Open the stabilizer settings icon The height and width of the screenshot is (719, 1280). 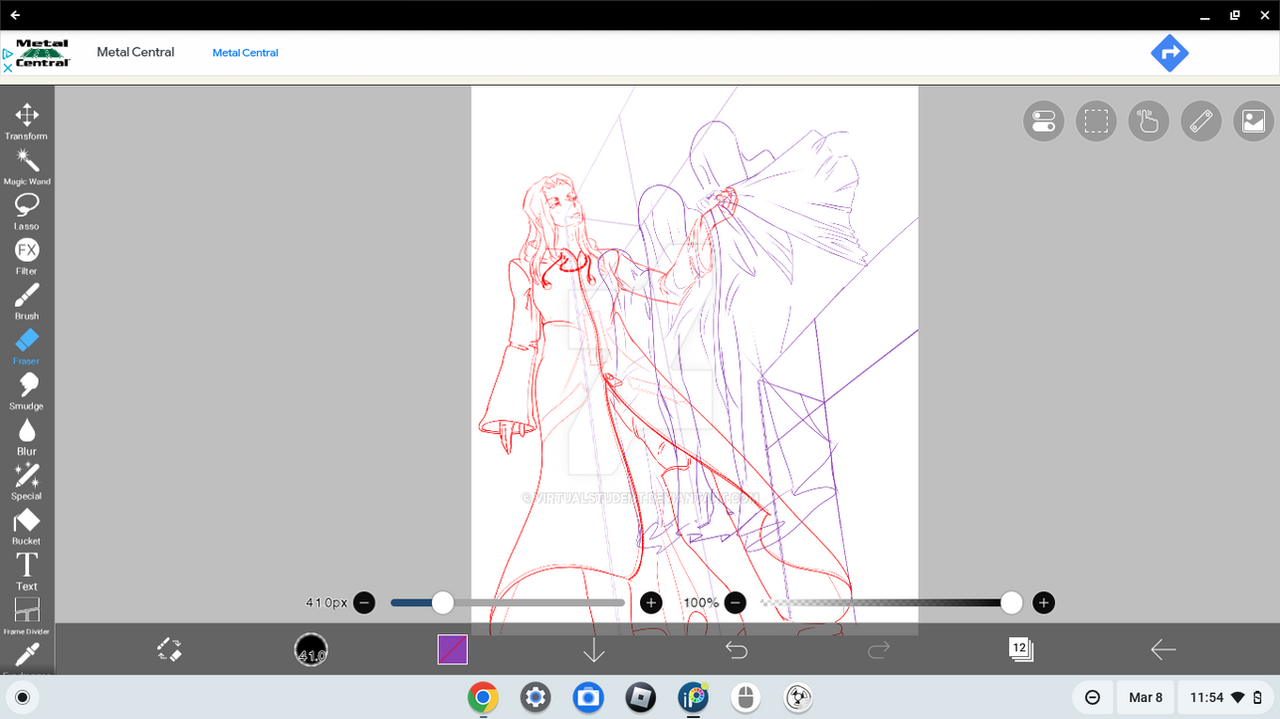[x=1043, y=121]
